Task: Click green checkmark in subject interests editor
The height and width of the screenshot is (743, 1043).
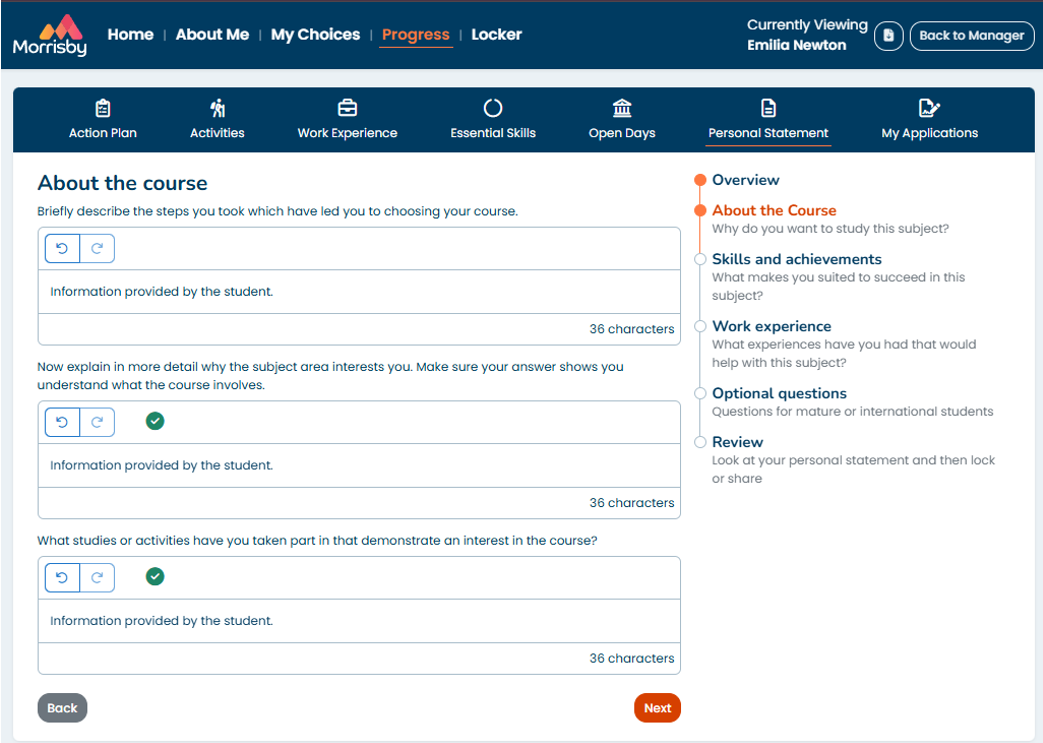Action: click(x=155, y=421)
